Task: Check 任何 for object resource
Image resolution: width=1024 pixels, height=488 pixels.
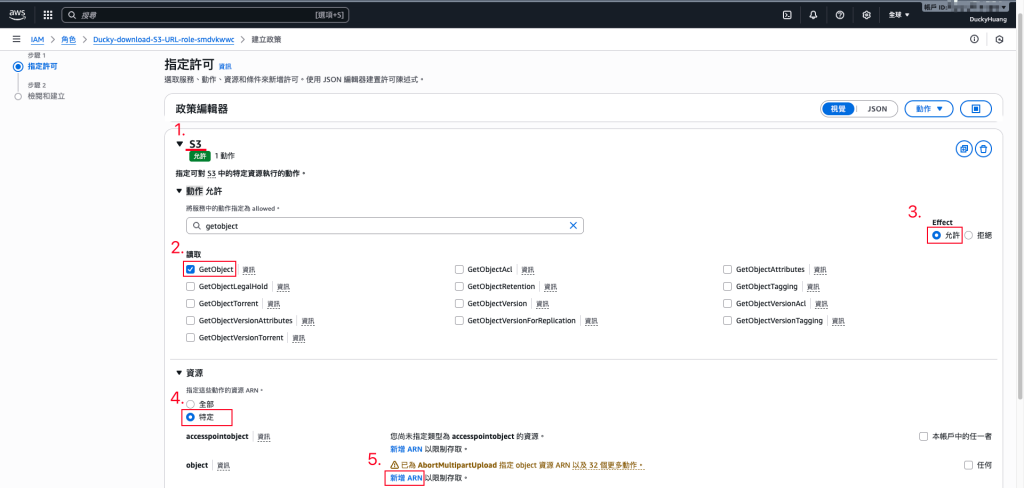Action: [x=968, y=465]
